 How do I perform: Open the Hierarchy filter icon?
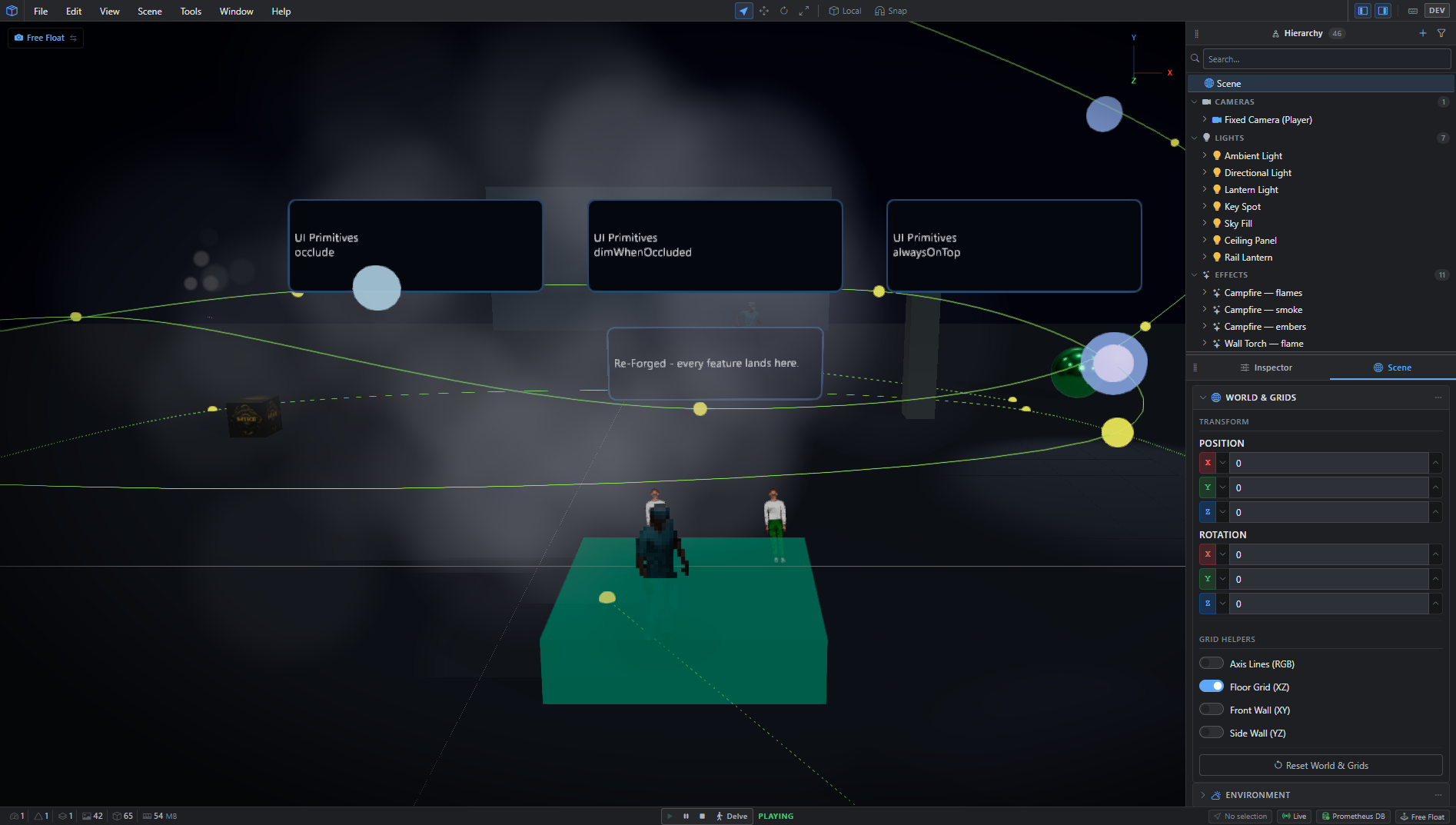coord(1441,33)
